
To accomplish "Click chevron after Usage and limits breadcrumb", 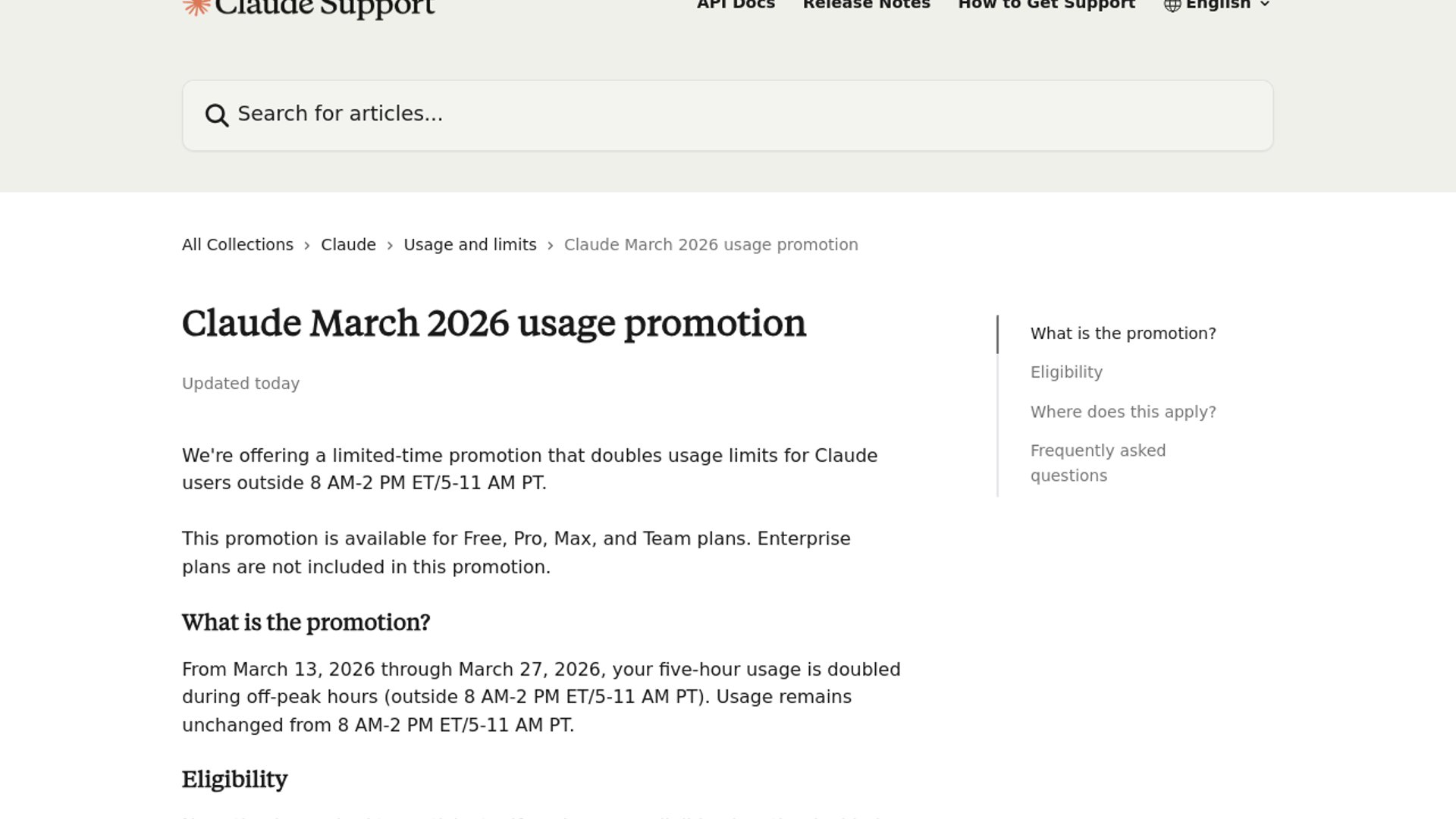I will pos(551,246).
